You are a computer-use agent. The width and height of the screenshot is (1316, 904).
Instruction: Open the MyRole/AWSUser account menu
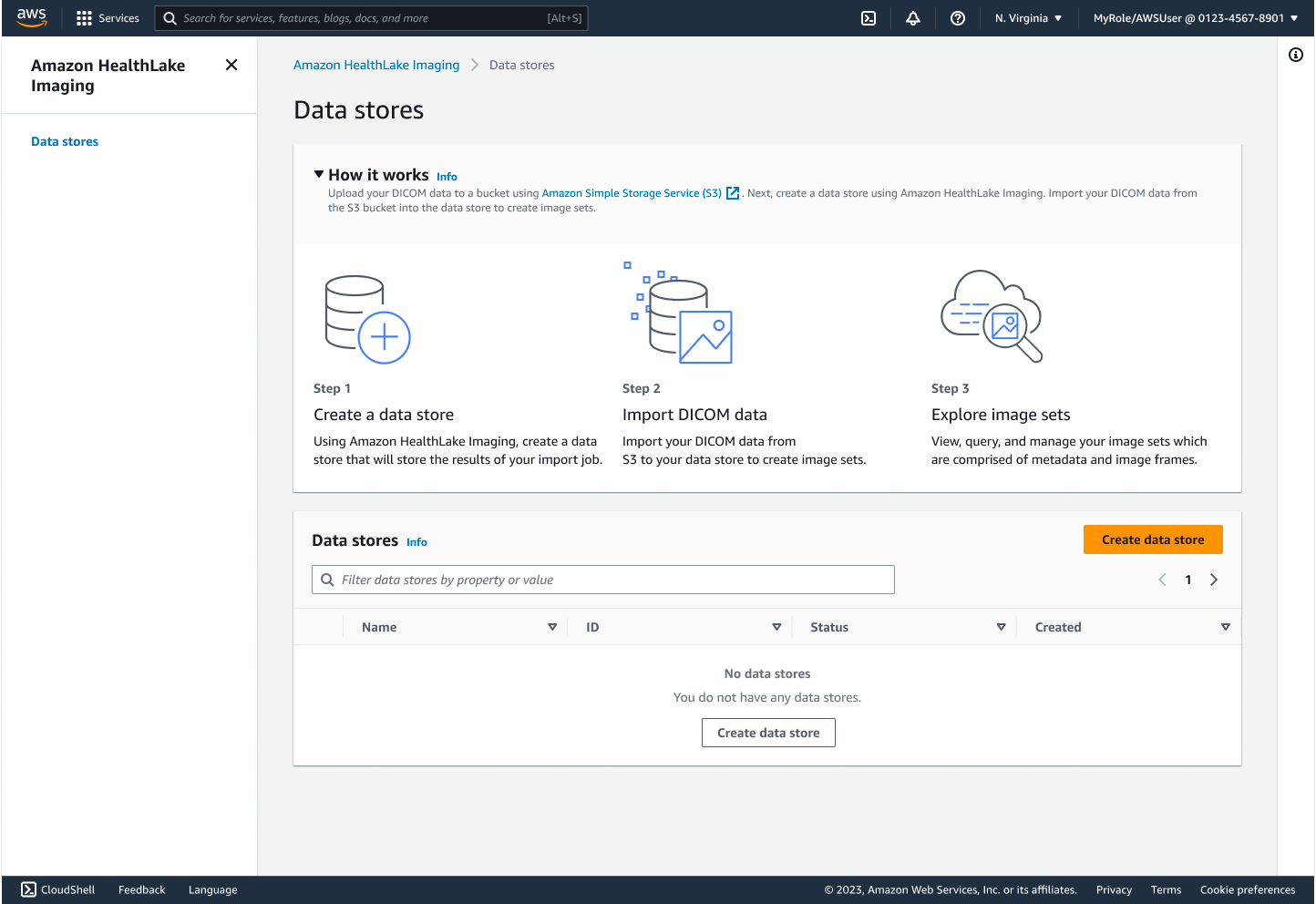[x=1196, y=18]
